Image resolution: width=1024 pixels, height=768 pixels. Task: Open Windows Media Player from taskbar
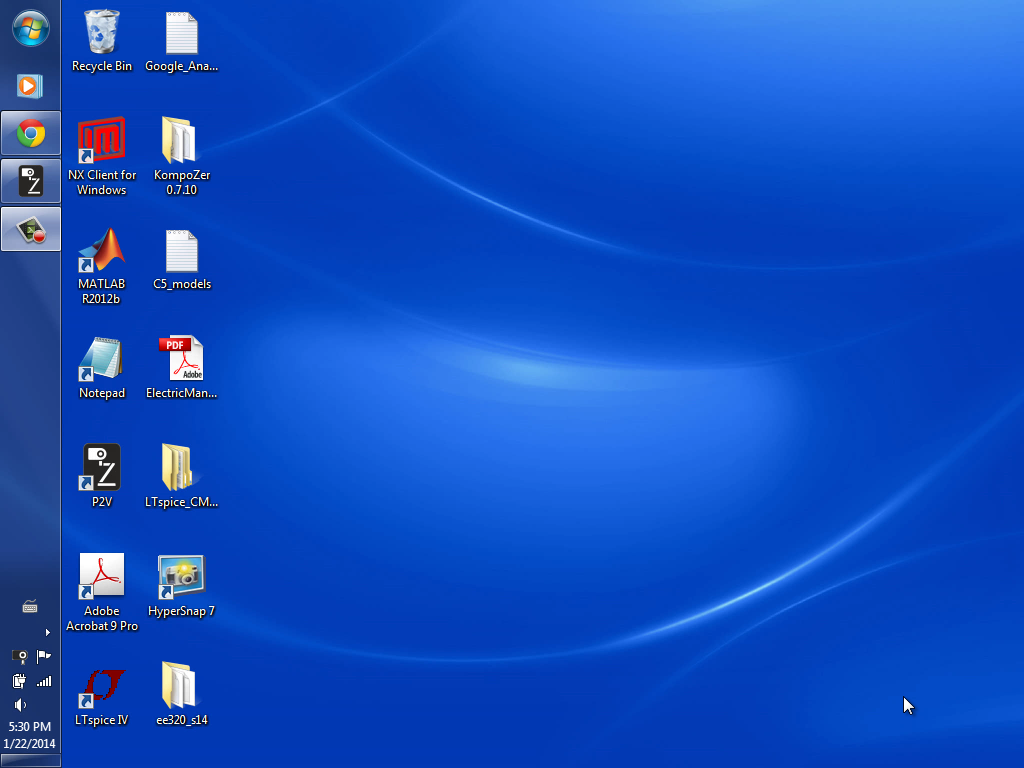tap(30, 86)
